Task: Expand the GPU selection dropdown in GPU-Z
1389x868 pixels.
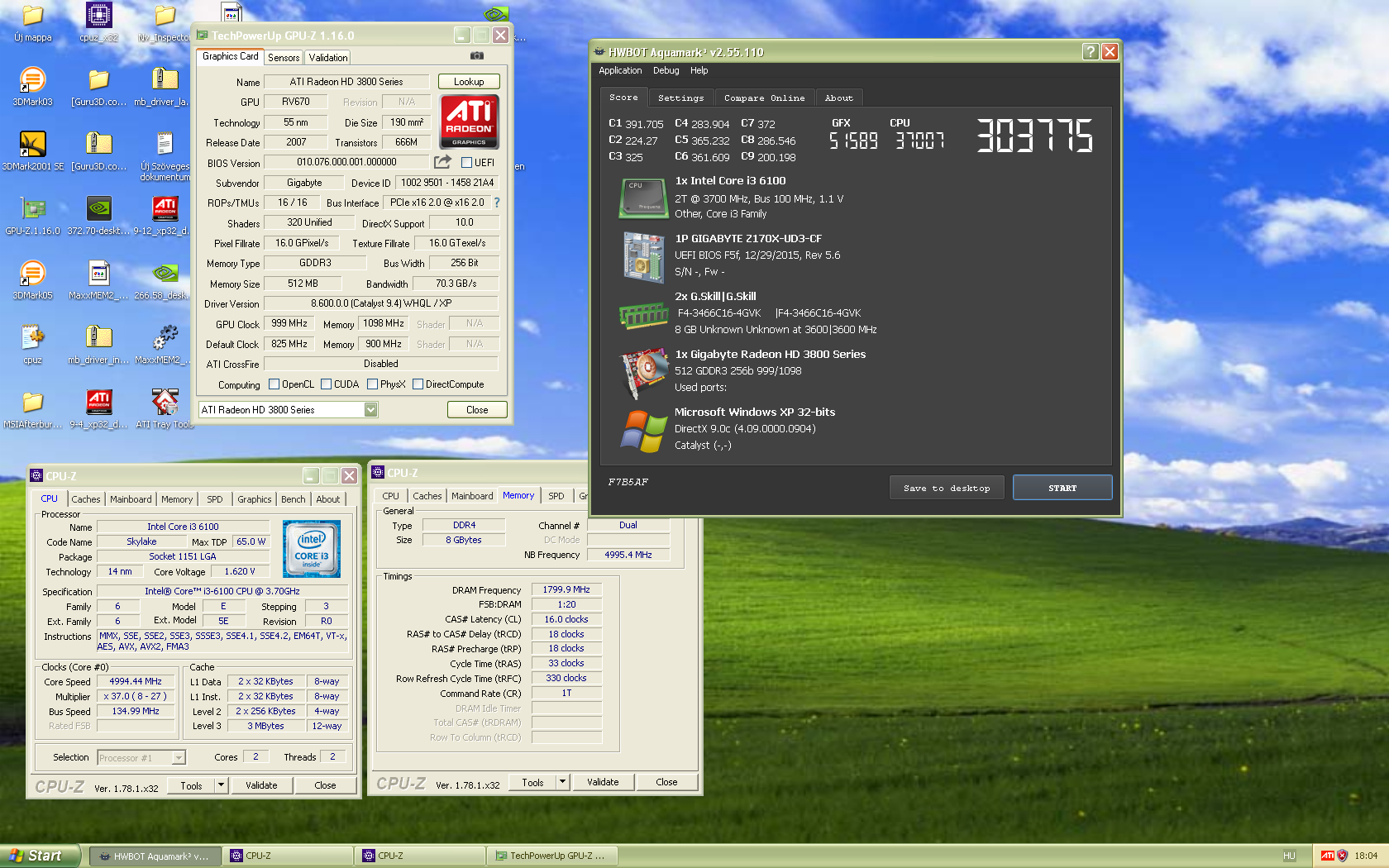Action: coord(370,410)
